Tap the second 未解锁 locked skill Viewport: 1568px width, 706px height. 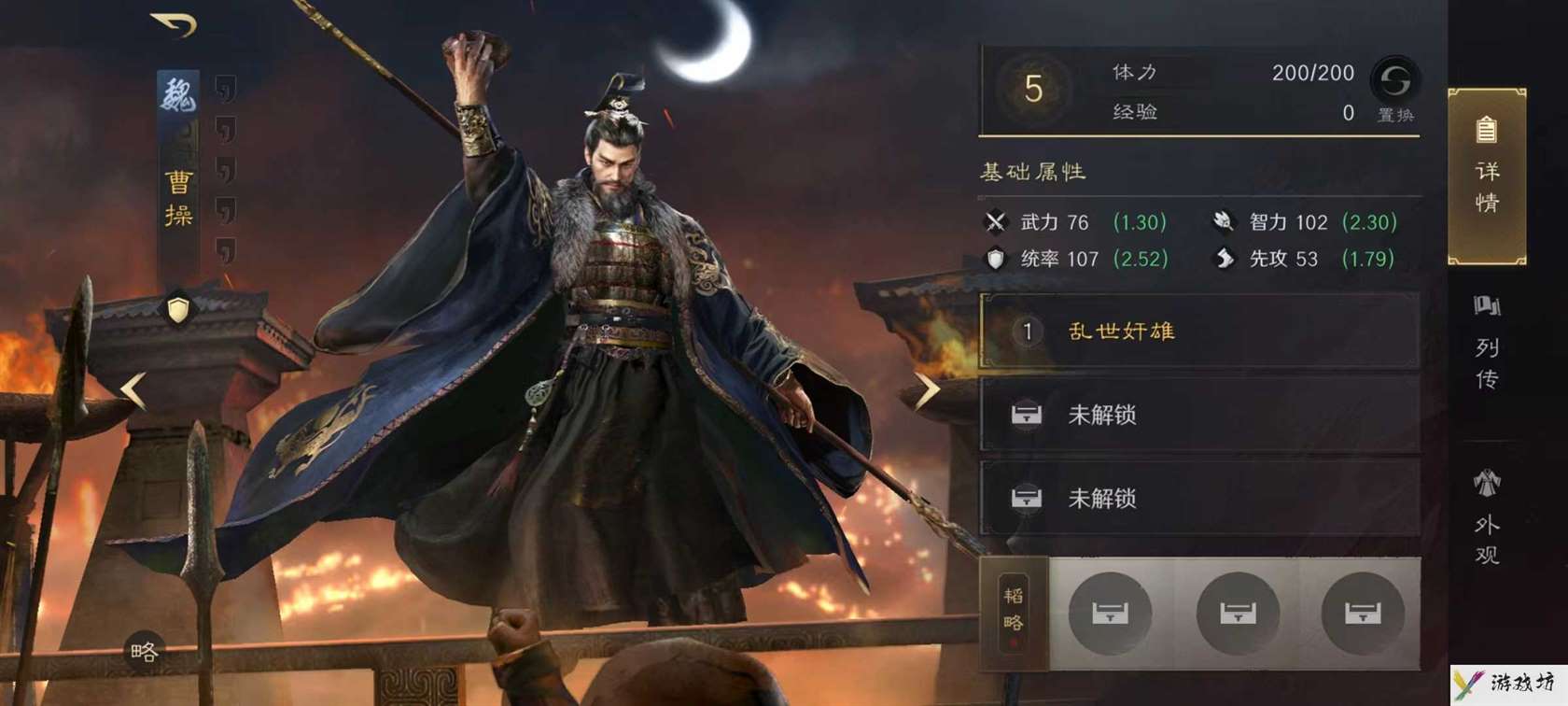(x=1200, y=499)
